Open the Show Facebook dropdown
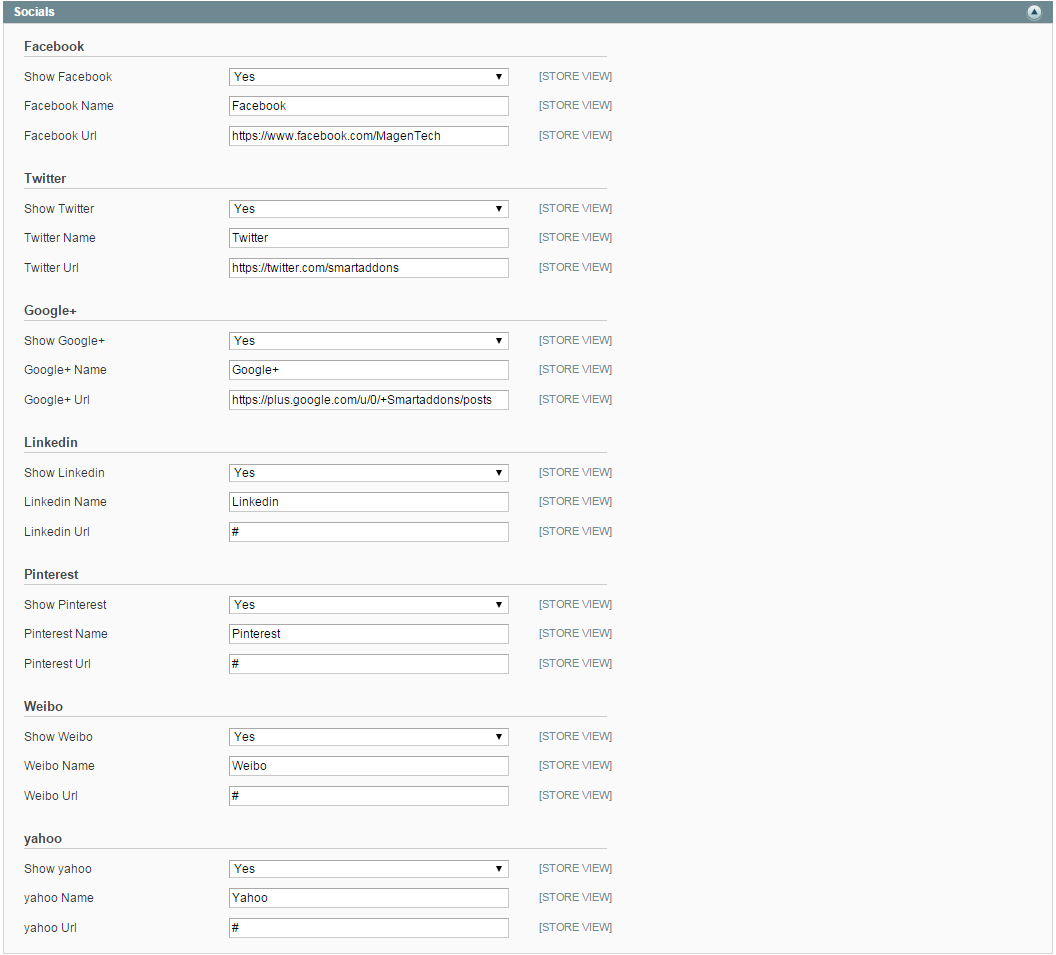1056x955 pixels. (368, 77)
